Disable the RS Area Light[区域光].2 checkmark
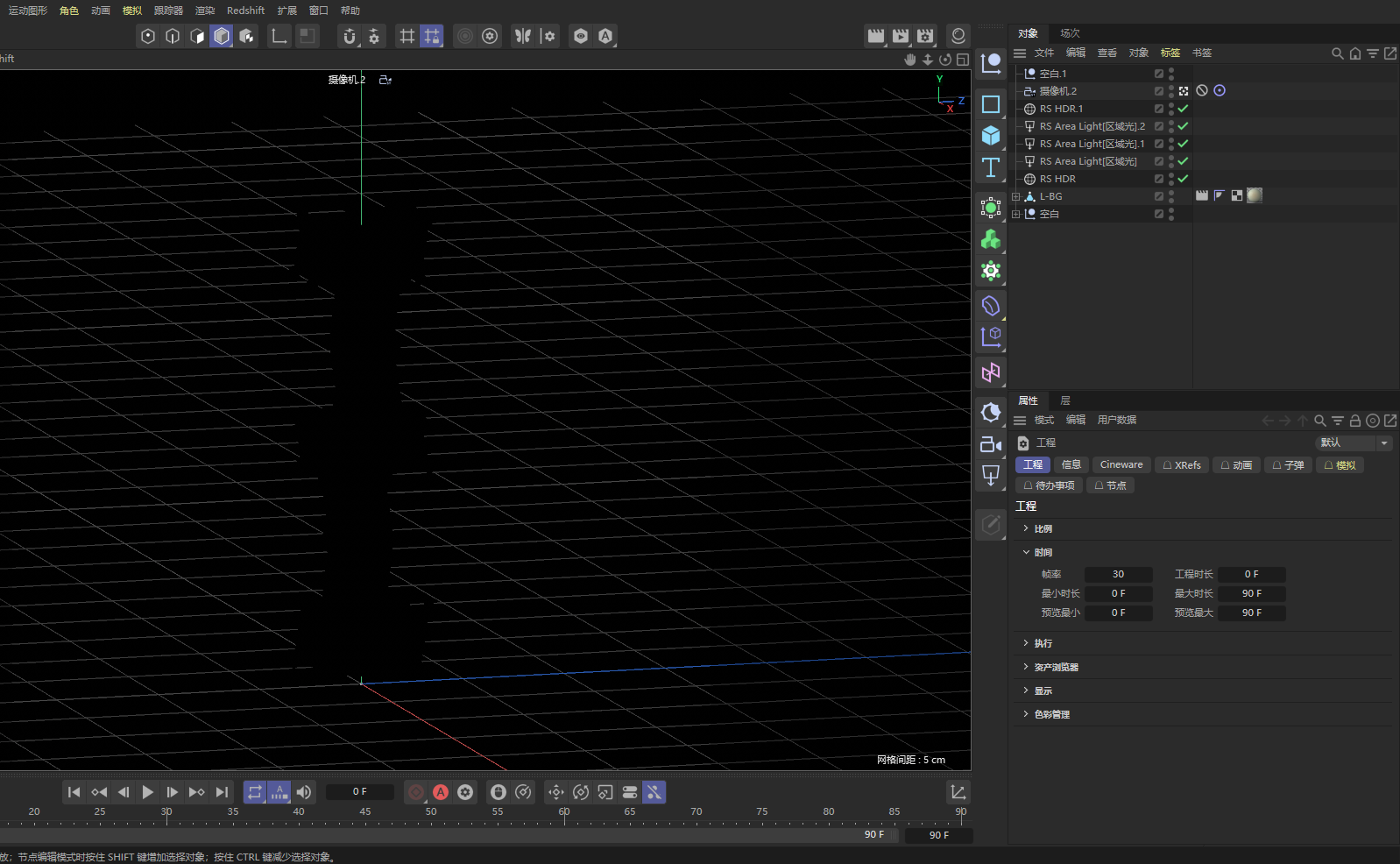 click(1183, 126)
